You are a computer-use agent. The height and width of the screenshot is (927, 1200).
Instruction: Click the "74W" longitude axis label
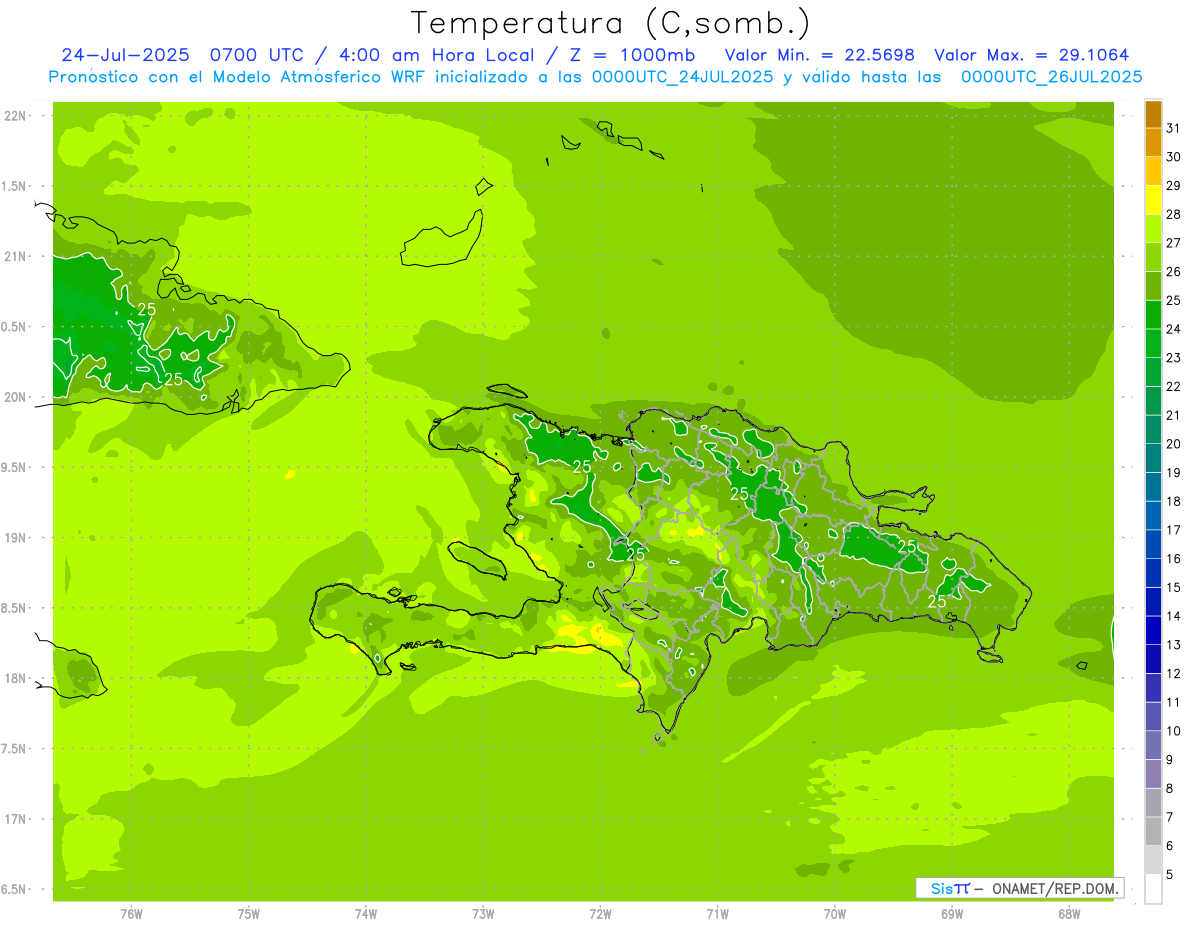tap(365, 914)
